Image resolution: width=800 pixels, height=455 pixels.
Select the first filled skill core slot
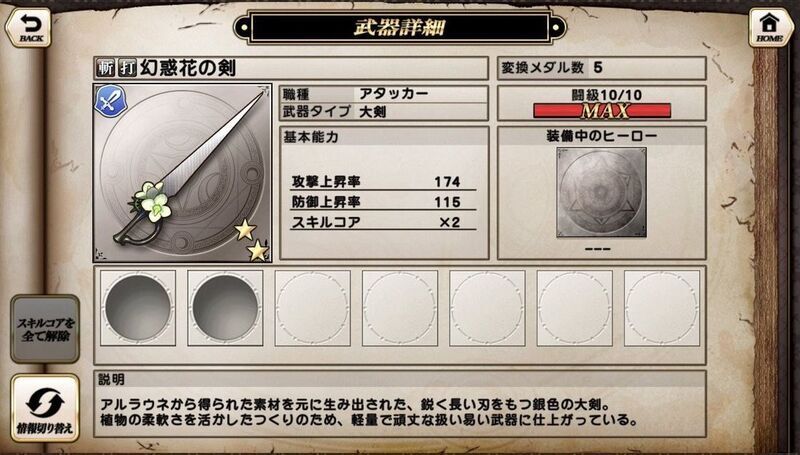click(x=138, y=308)
